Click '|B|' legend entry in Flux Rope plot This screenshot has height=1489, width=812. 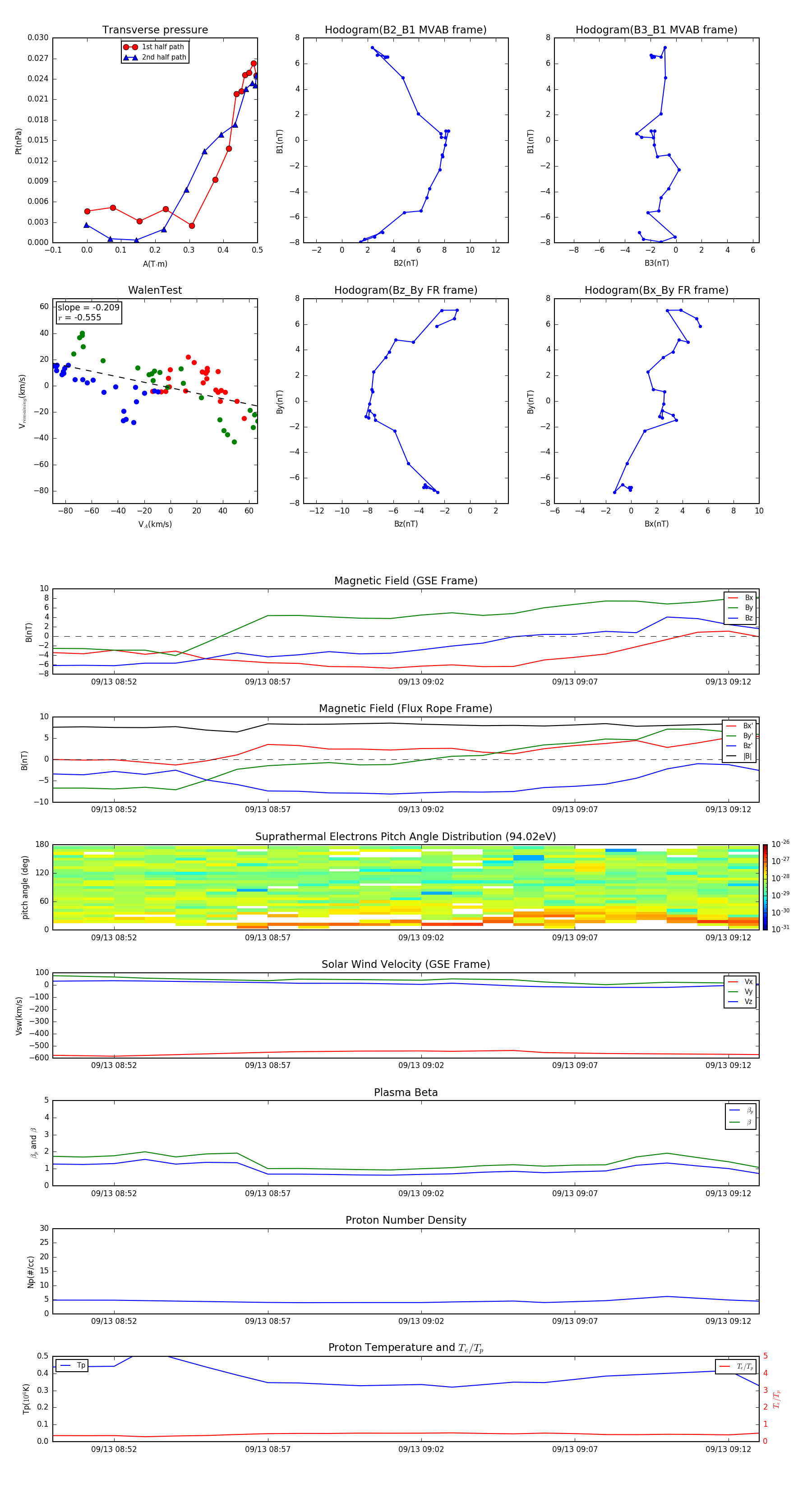(x=739, y=756)
